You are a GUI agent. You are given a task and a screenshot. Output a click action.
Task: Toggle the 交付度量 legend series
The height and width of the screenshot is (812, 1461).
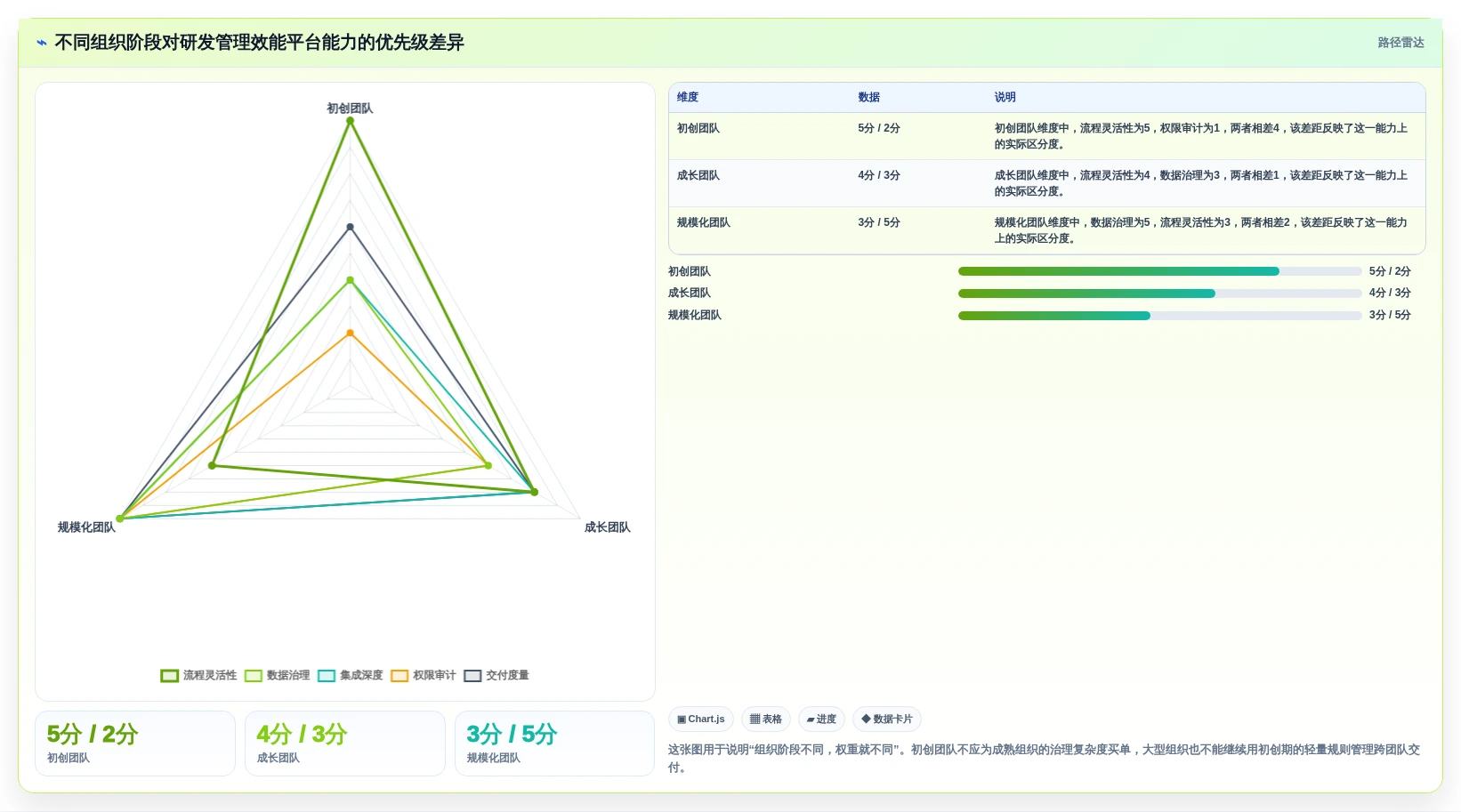coord(496,675)
